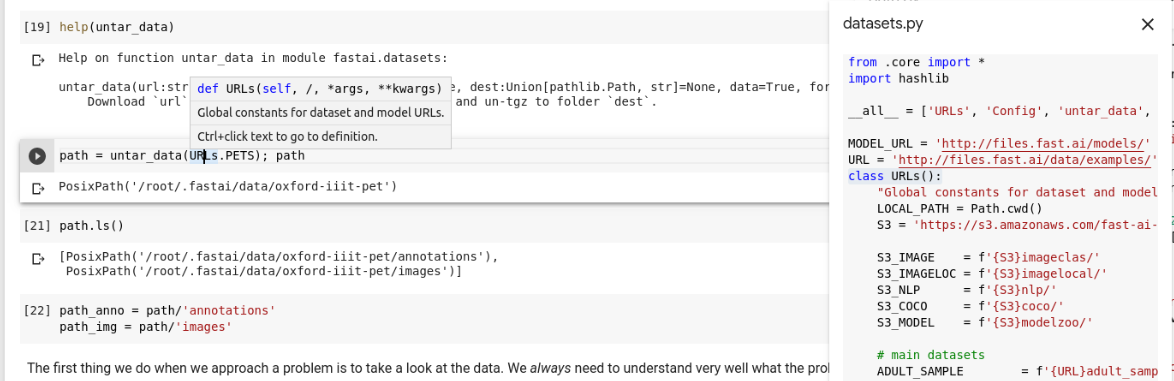Click the path_anno assignment line
The image size is (1174, 381).
167,310
